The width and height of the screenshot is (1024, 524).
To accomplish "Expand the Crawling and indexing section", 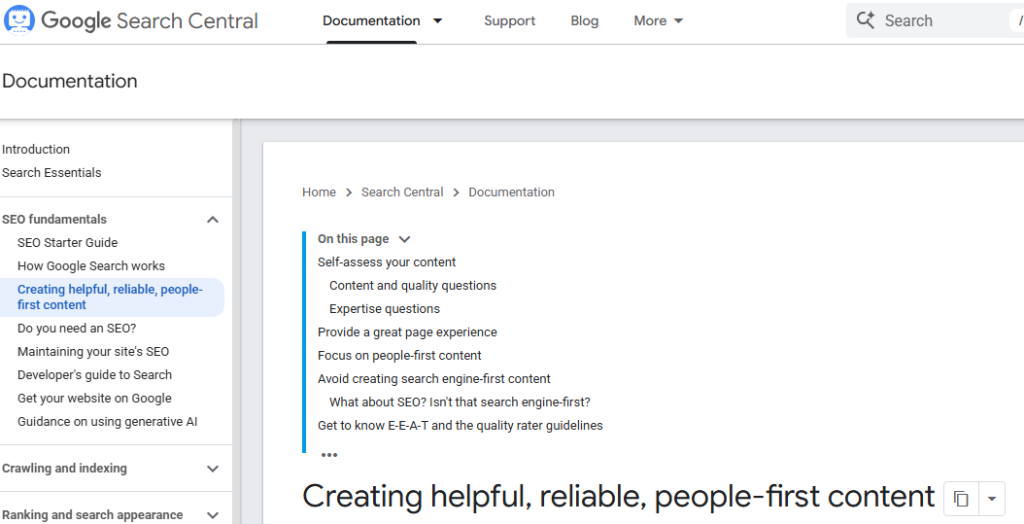I will (212, 468).
